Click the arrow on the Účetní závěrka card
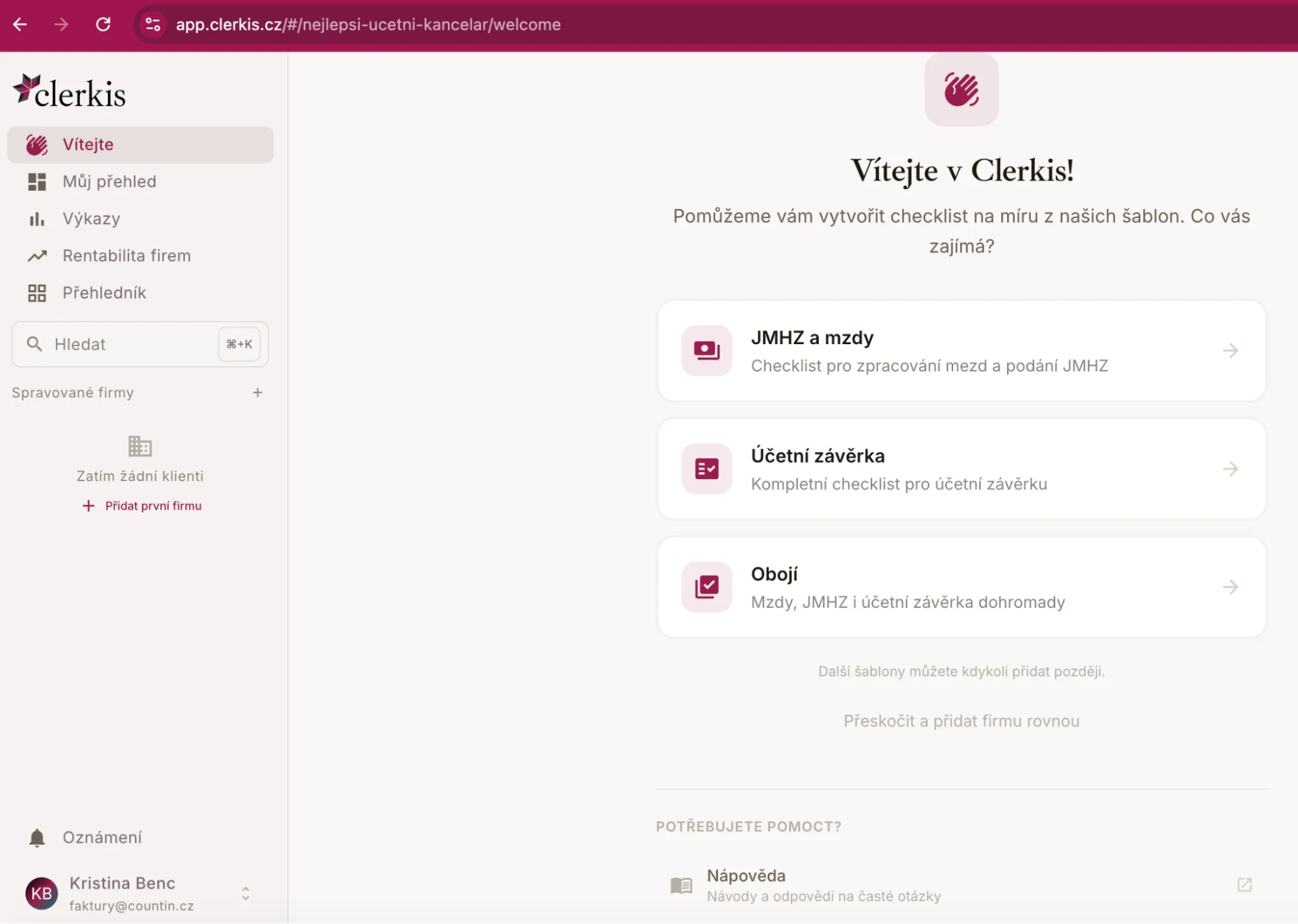The height and width of the screenshot is (924, 1298). point(1230,469)
